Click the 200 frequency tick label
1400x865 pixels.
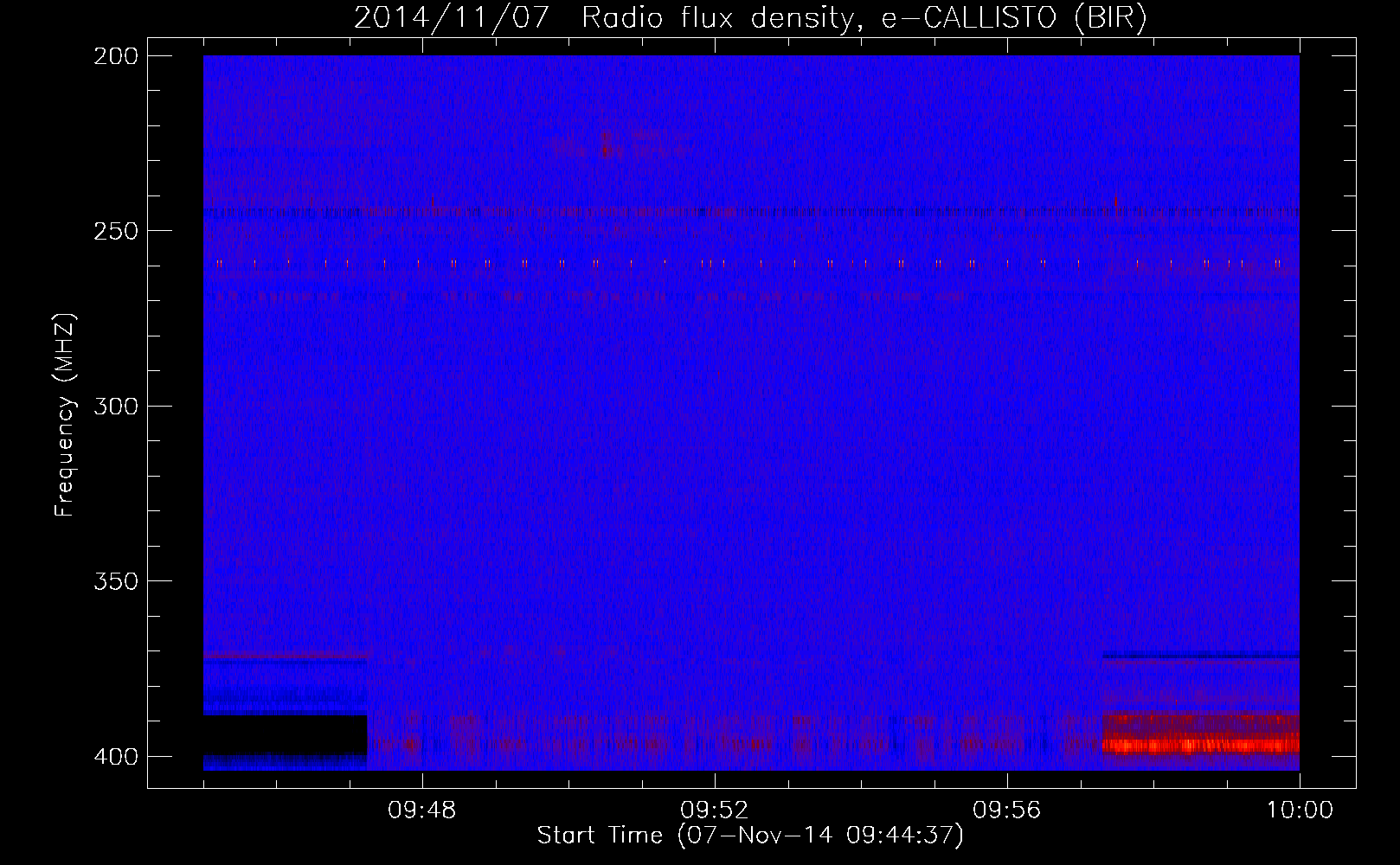tap(116, 56)
